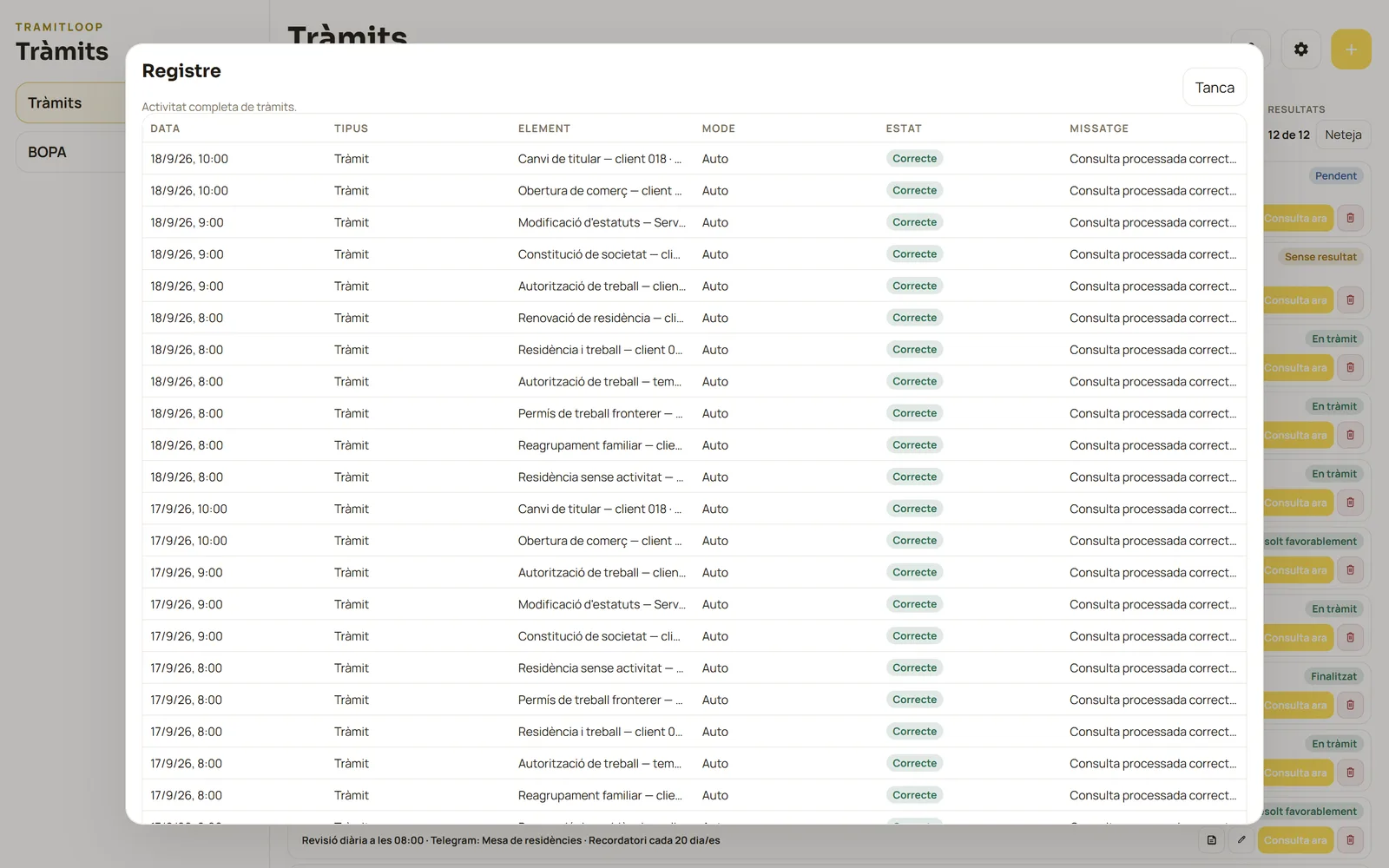The image size is (1389, 868).
Task: Click the 12 de 12 results counter
Action: click(1288, 135)
